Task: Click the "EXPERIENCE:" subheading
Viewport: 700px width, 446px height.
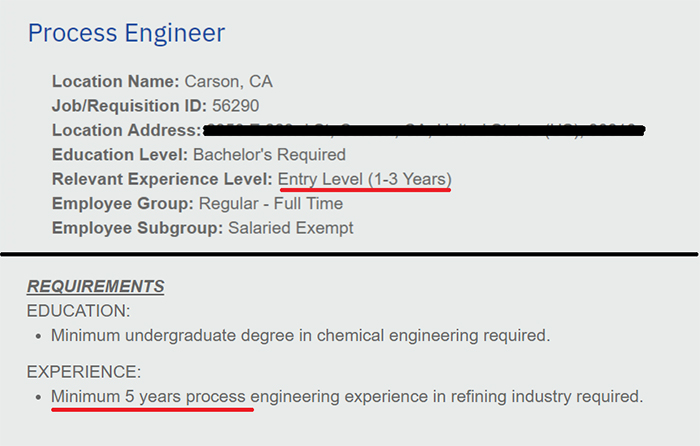Action: [84, 372]
